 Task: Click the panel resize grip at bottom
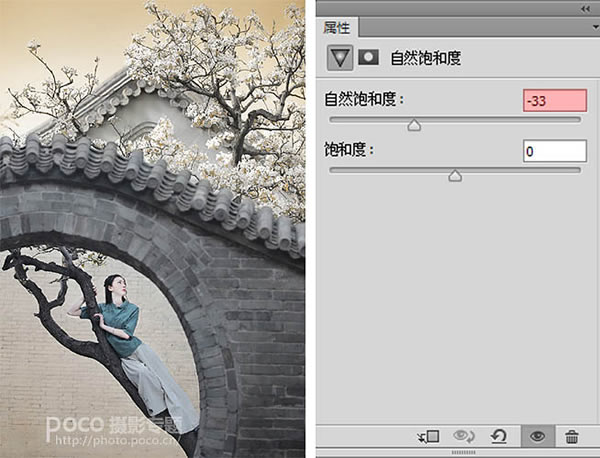click(463, 453)
